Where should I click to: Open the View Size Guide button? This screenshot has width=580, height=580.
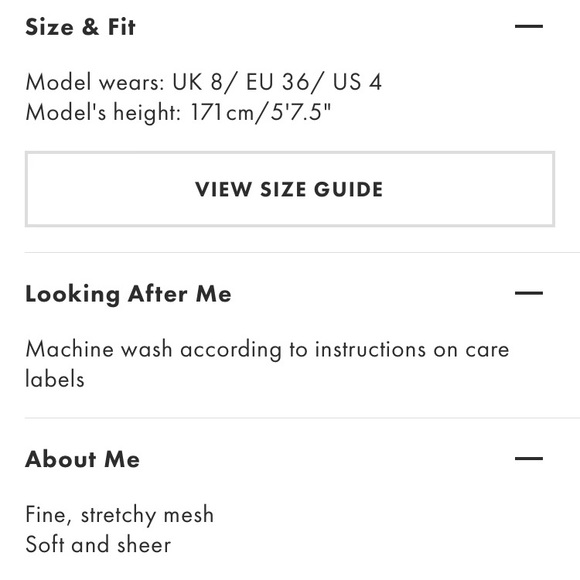point(290,189)
